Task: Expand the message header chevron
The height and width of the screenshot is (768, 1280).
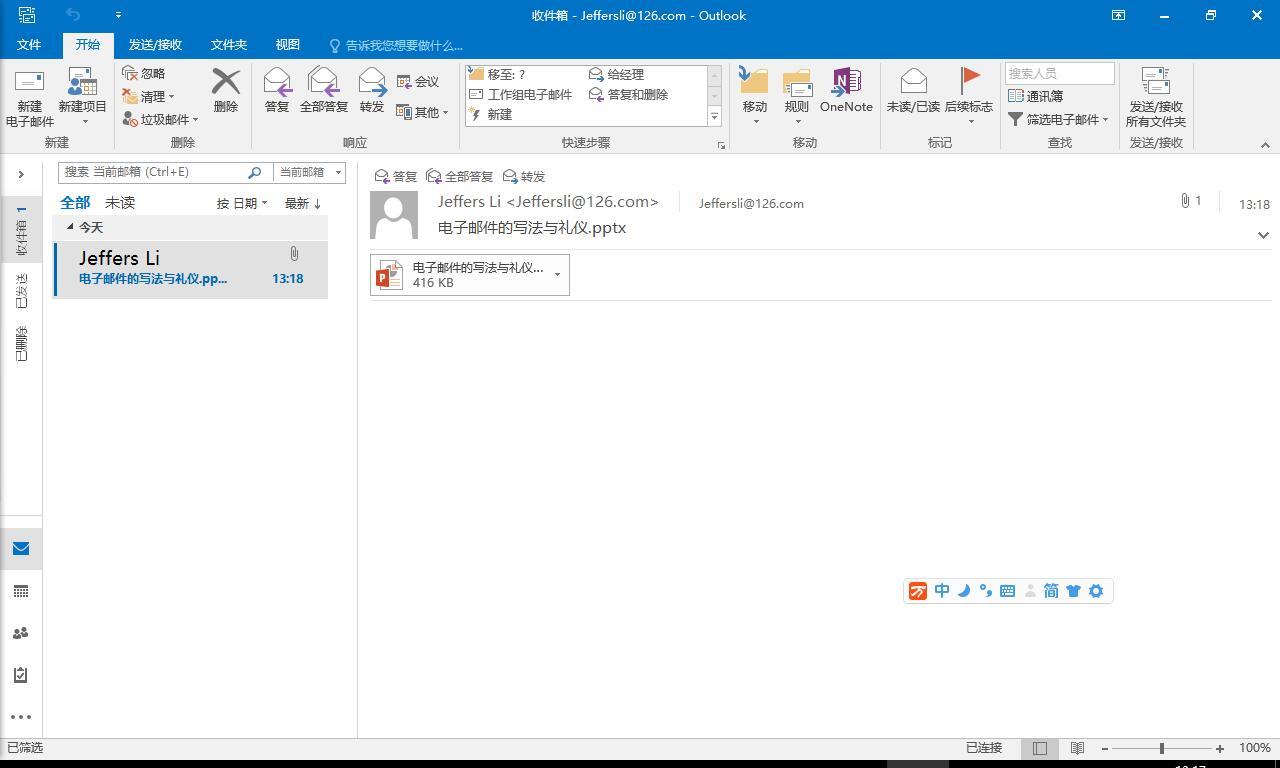Action: [x=1263, y=235]
